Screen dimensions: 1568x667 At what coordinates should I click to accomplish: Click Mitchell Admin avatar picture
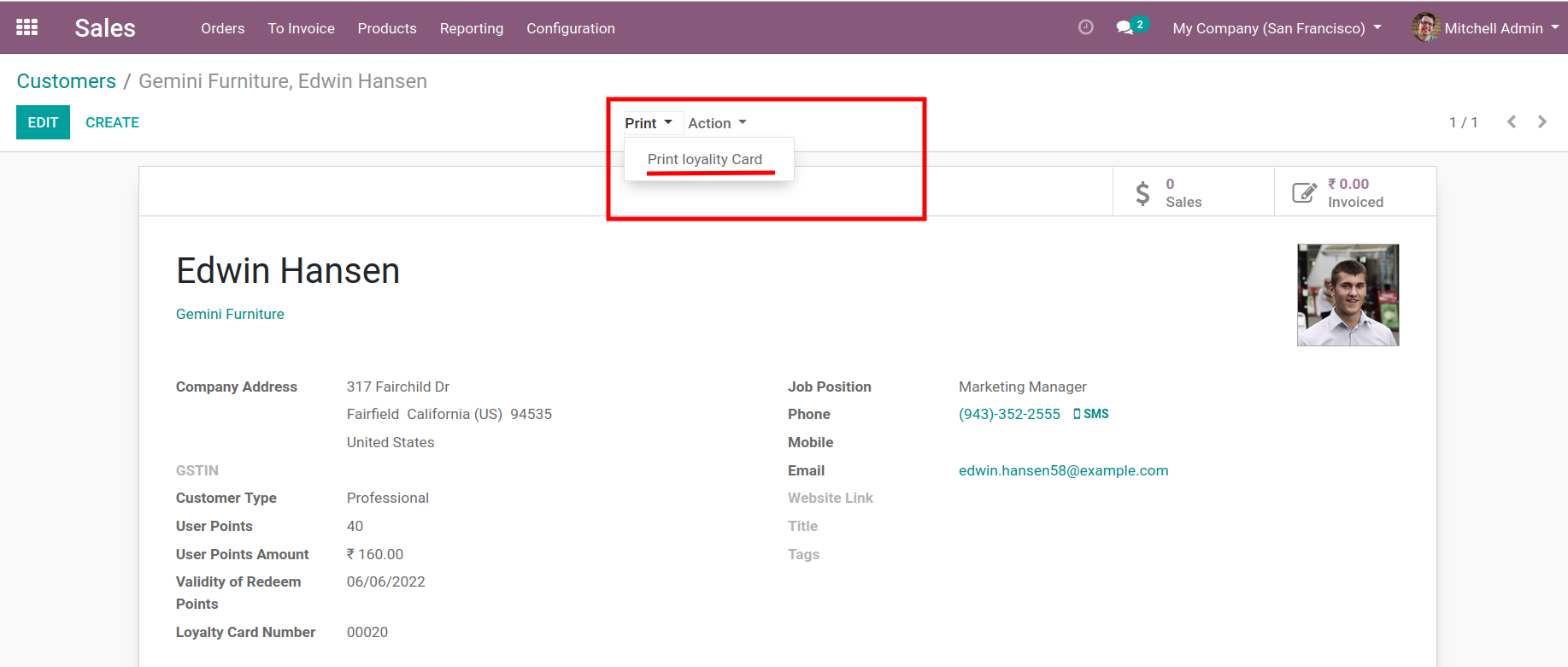tap(1424, 27)
